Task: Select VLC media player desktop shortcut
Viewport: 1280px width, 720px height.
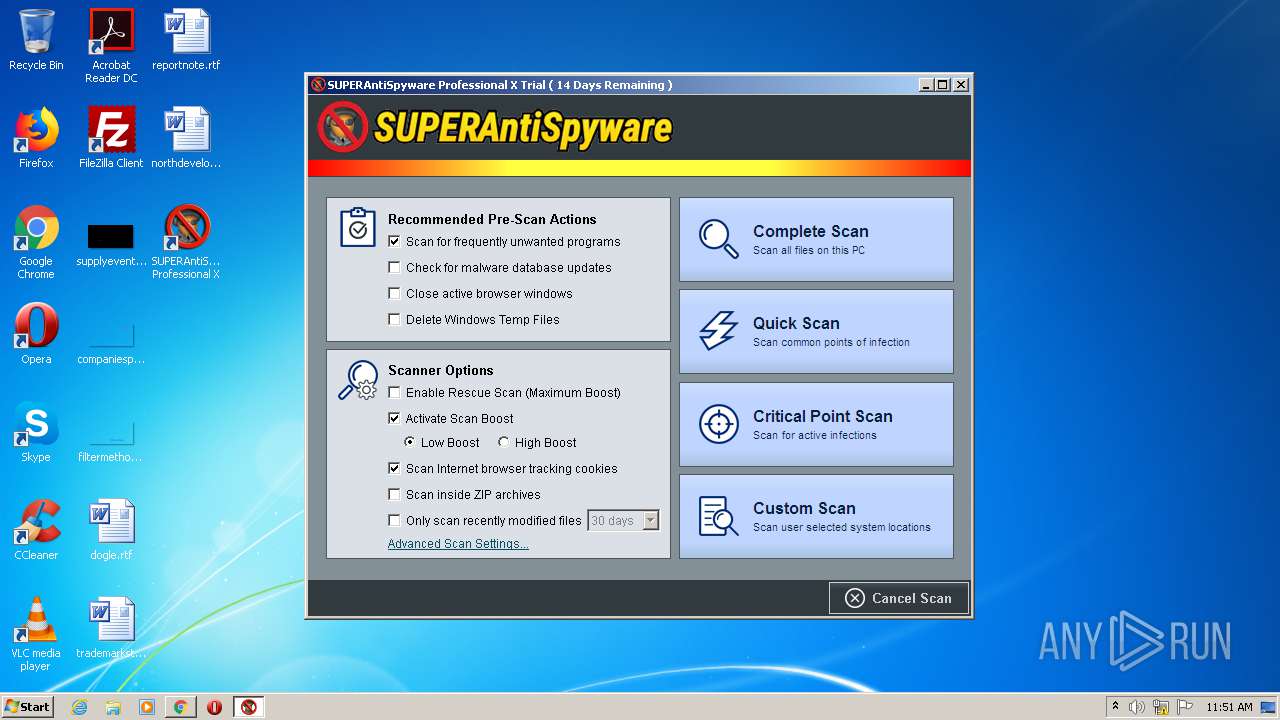Action: coord(36,634)
